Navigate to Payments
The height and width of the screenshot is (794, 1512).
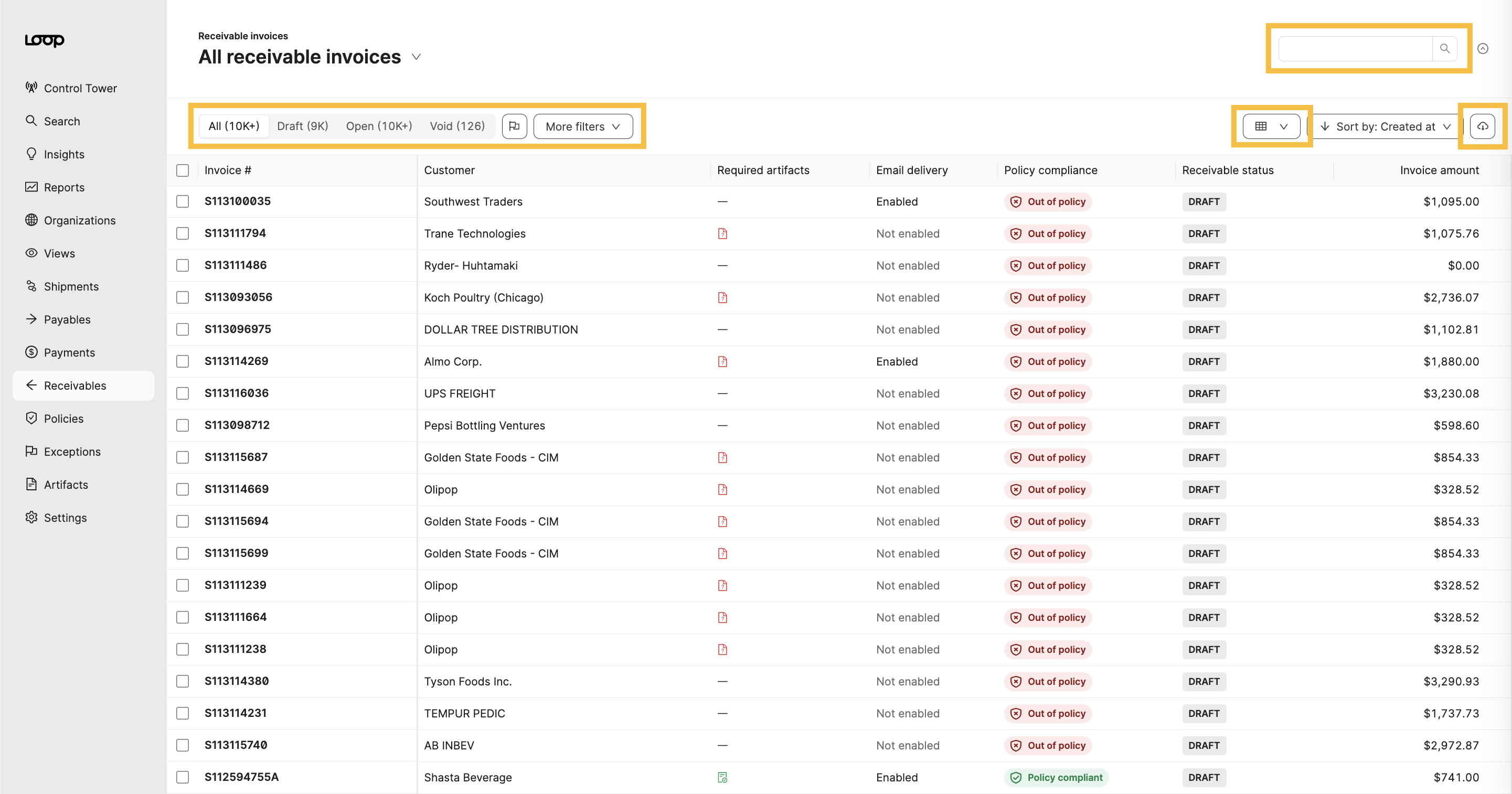83,352
